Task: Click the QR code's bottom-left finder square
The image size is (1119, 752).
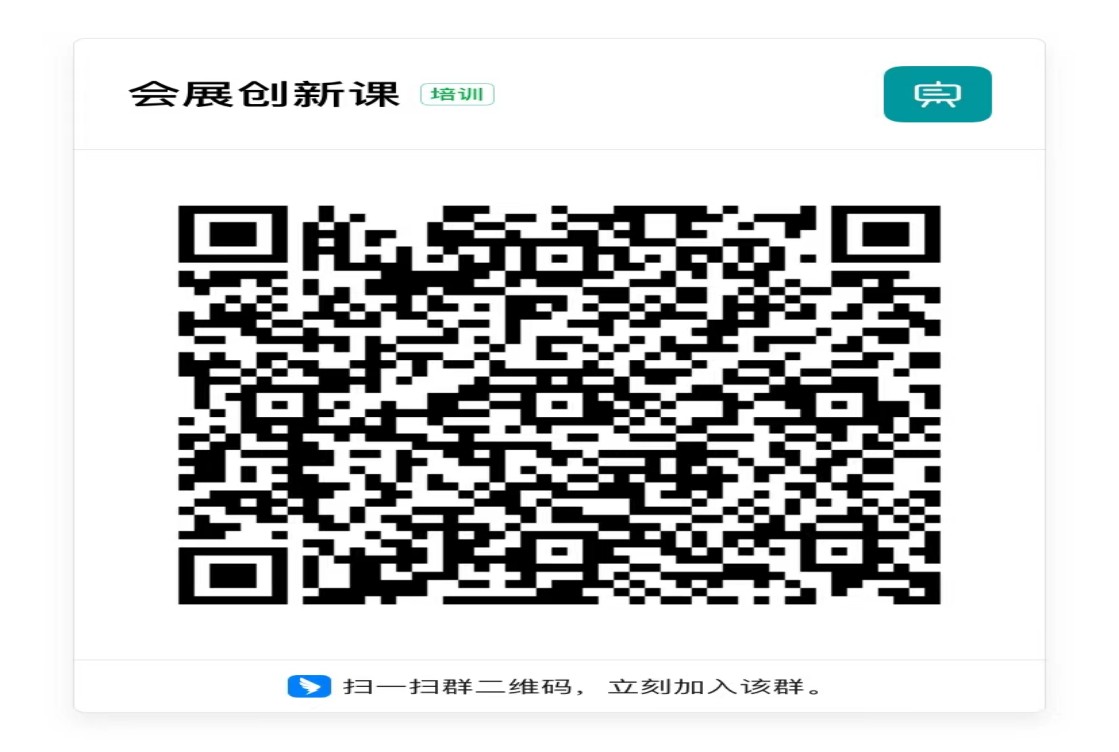Action: tap(233, 576)
